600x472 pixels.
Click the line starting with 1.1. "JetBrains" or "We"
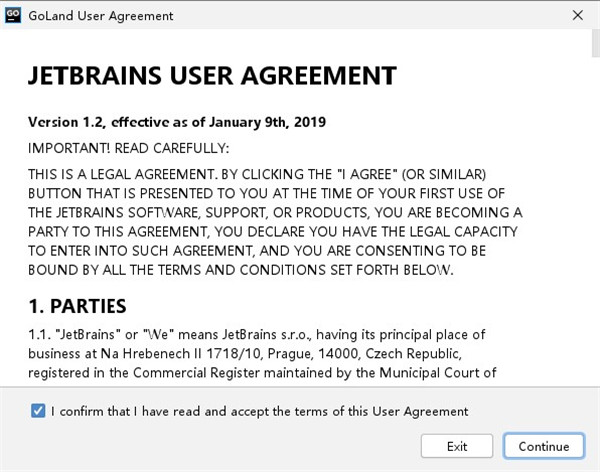257,335
